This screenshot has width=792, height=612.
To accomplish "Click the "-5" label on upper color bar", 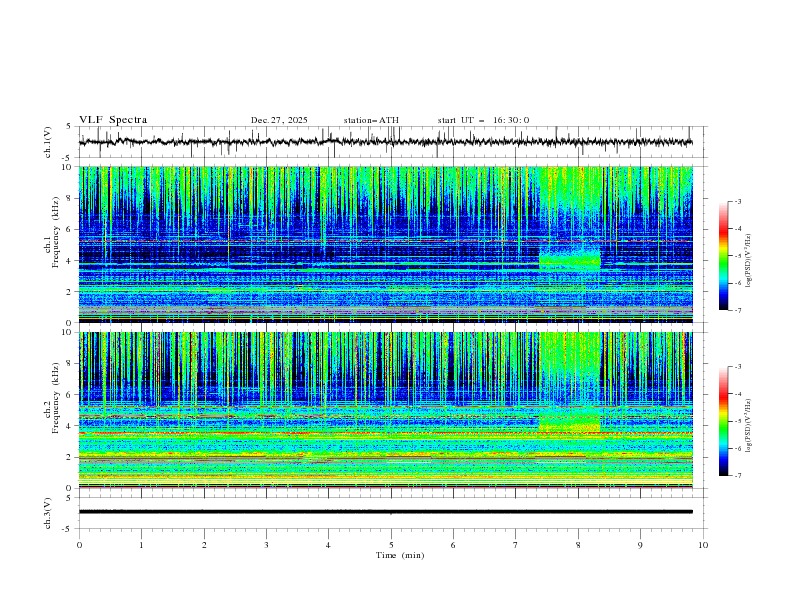I will click(x=737, y=256).
